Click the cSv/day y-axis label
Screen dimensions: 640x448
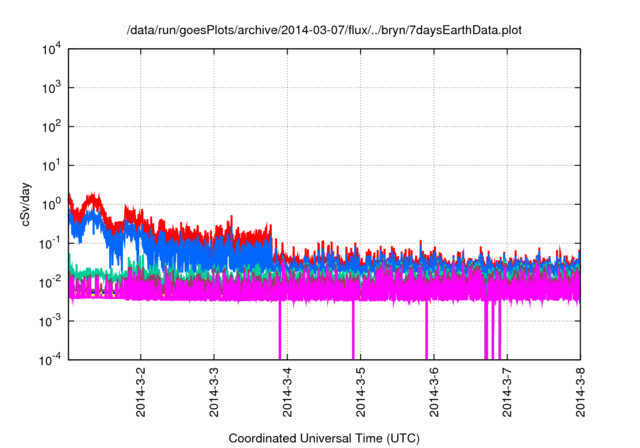pyautogui.click(x=25, y=204)
